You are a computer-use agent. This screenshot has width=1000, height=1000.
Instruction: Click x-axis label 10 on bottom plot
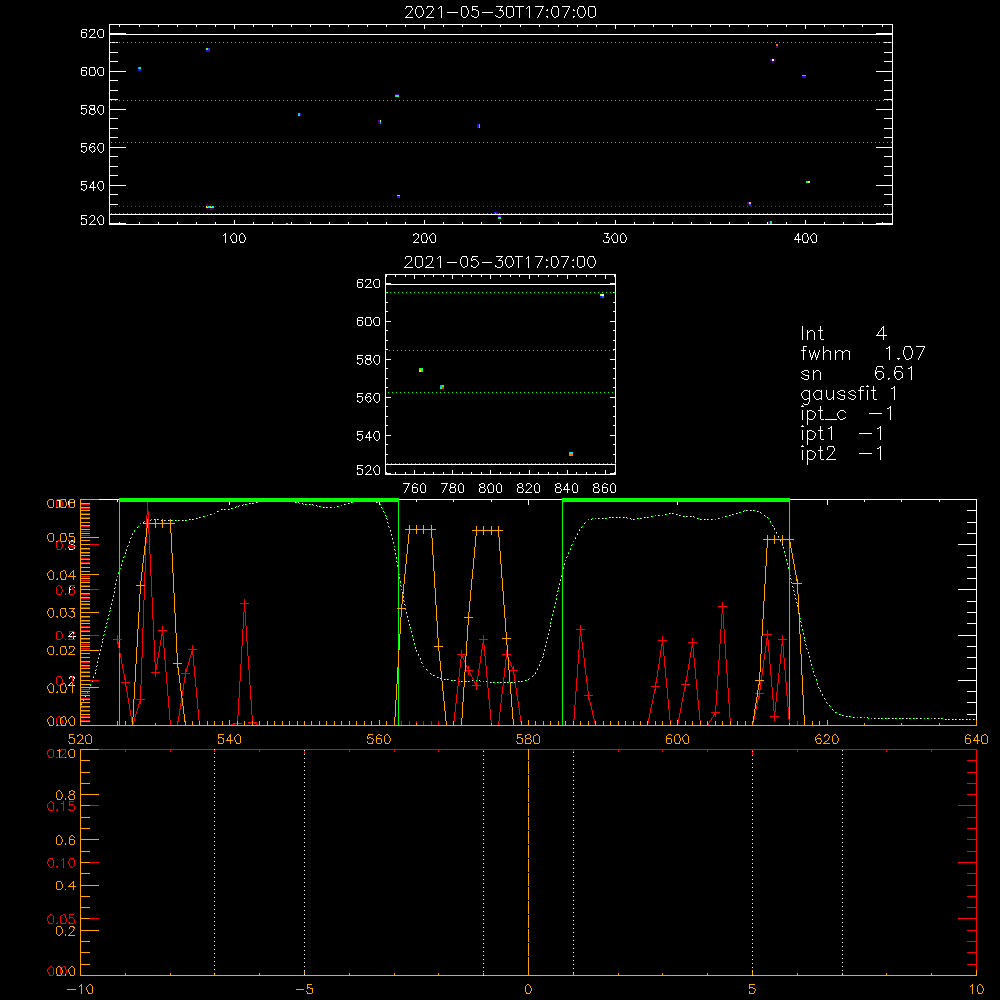[976, 989]
